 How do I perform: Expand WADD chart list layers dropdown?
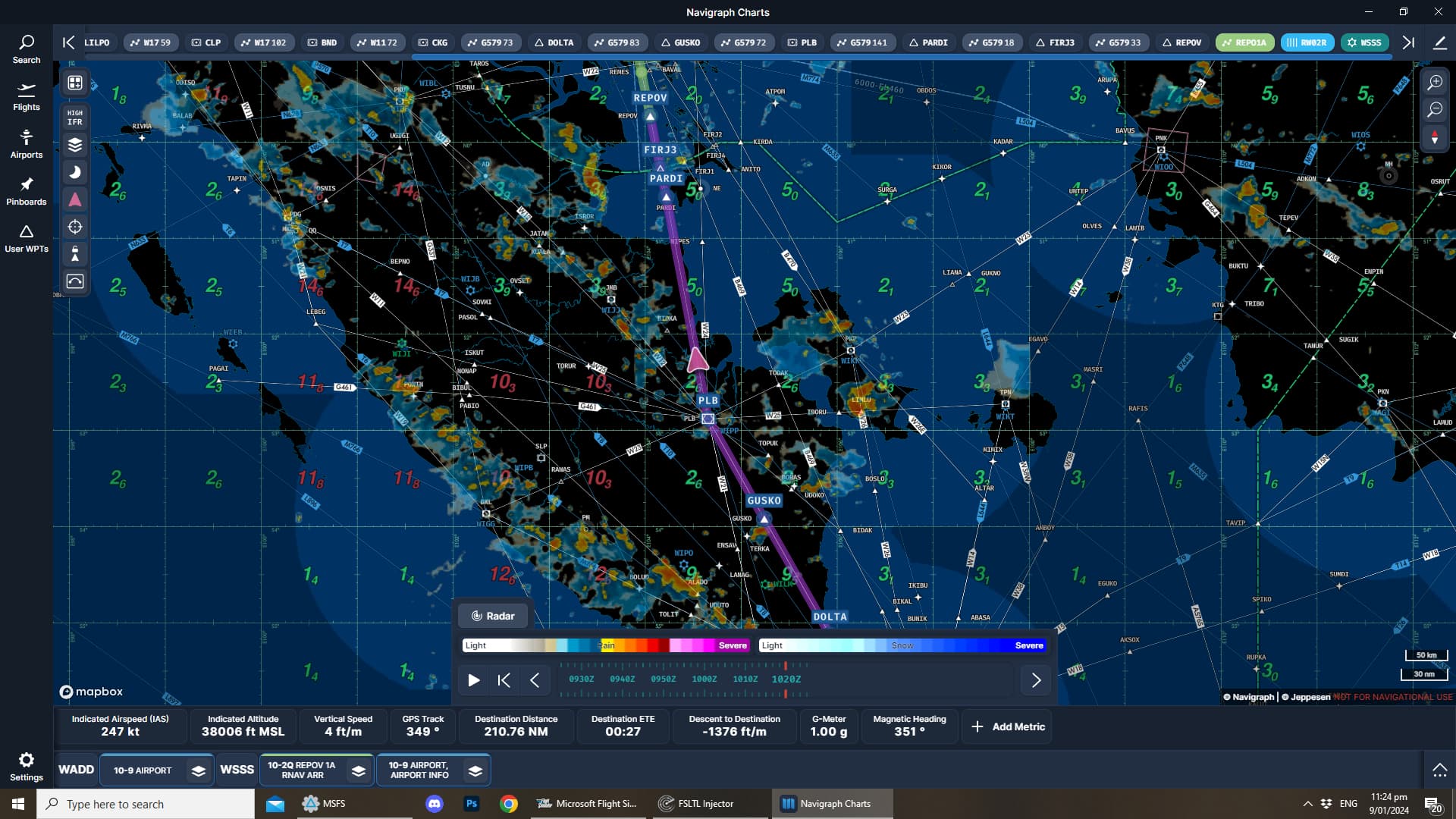pyautogui.click(x=198, y=770)
